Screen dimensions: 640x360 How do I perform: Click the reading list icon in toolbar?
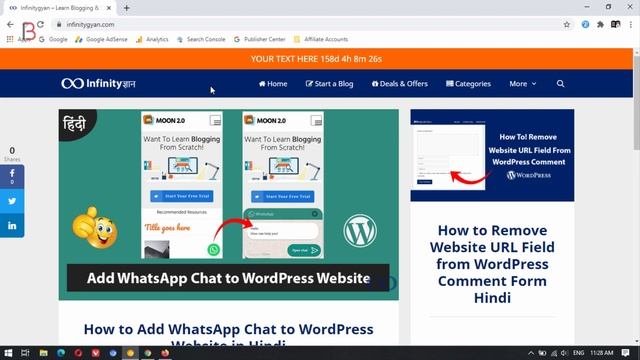pos(616,24)
